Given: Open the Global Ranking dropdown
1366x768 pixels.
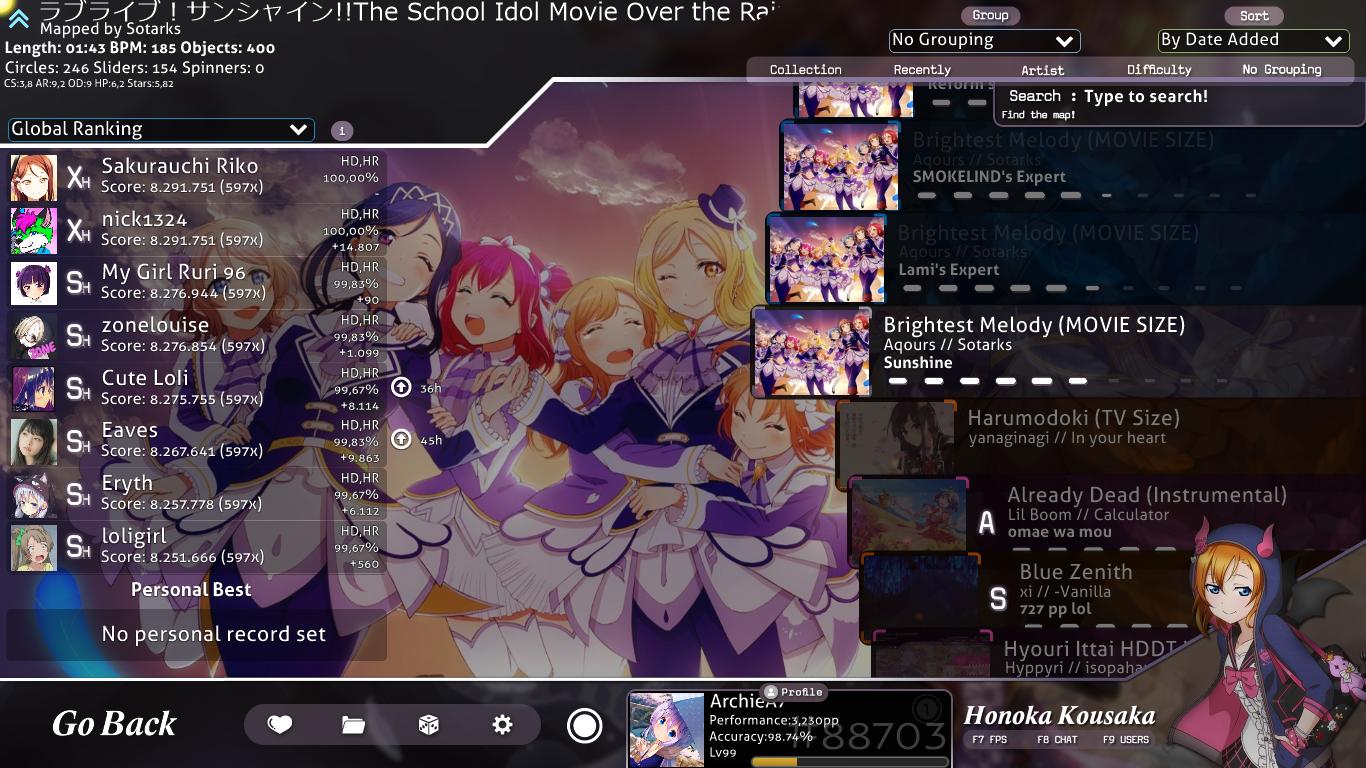Looking at the screenshot, I should [161, 129].
